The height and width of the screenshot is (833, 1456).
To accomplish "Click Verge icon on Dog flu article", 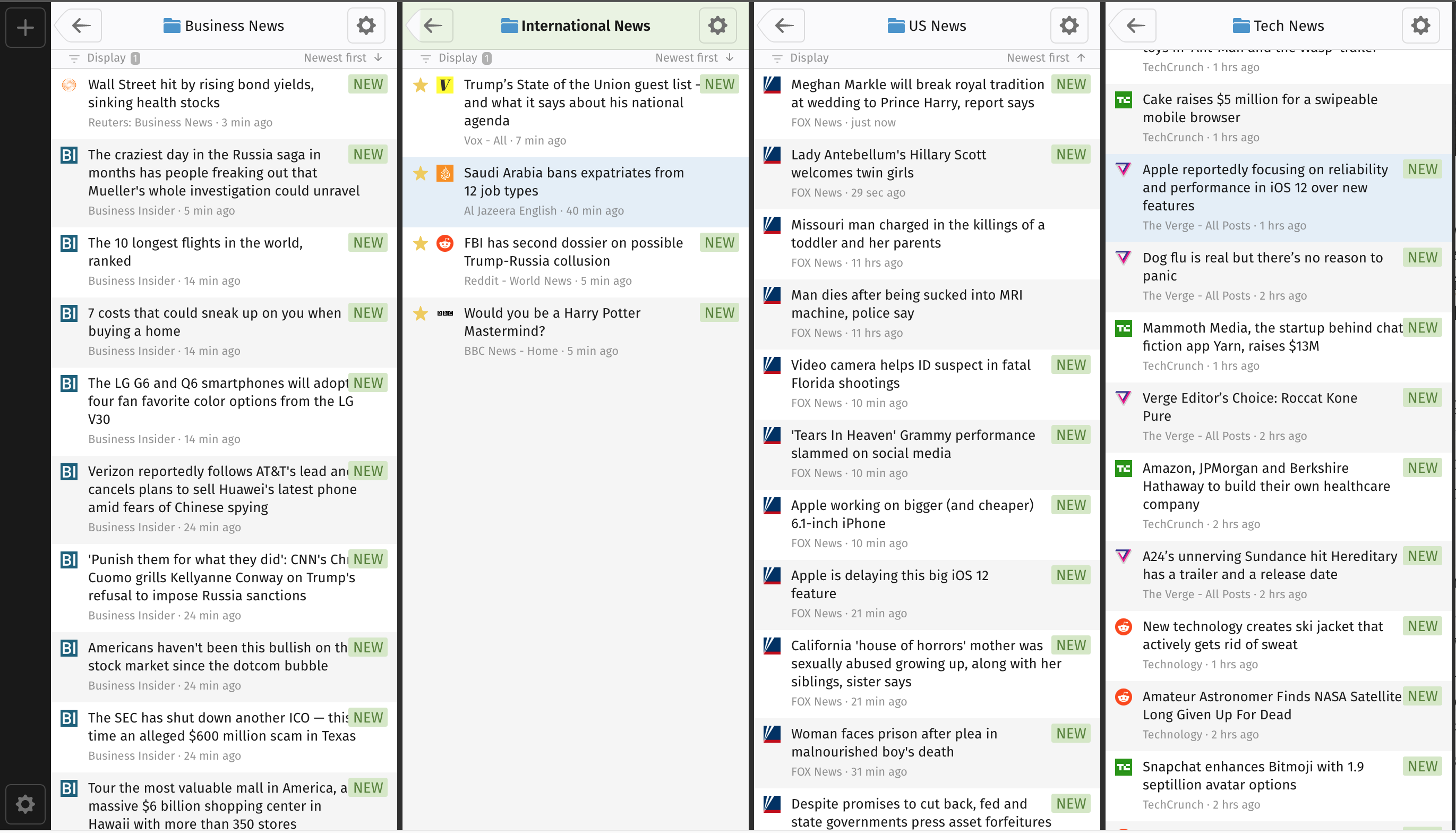I will (1124, 259).
